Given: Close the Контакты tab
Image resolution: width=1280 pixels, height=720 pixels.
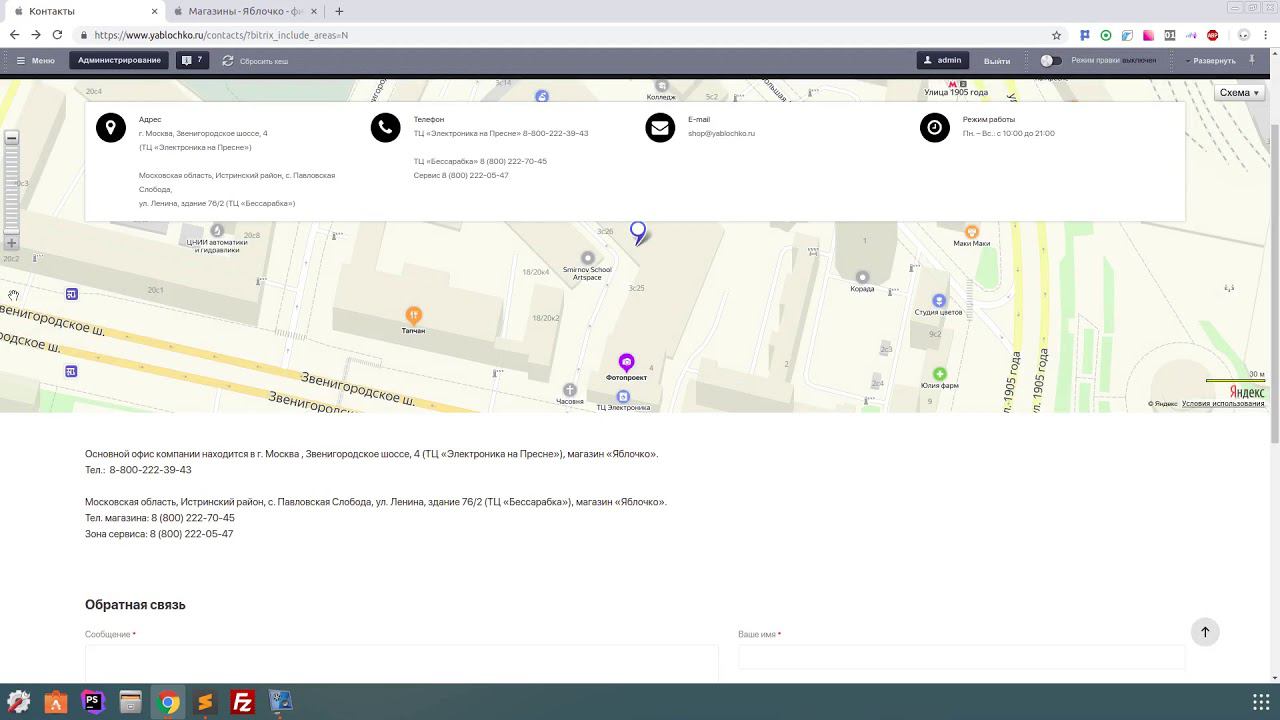Looking at the screenshot, I should point(153,11).
